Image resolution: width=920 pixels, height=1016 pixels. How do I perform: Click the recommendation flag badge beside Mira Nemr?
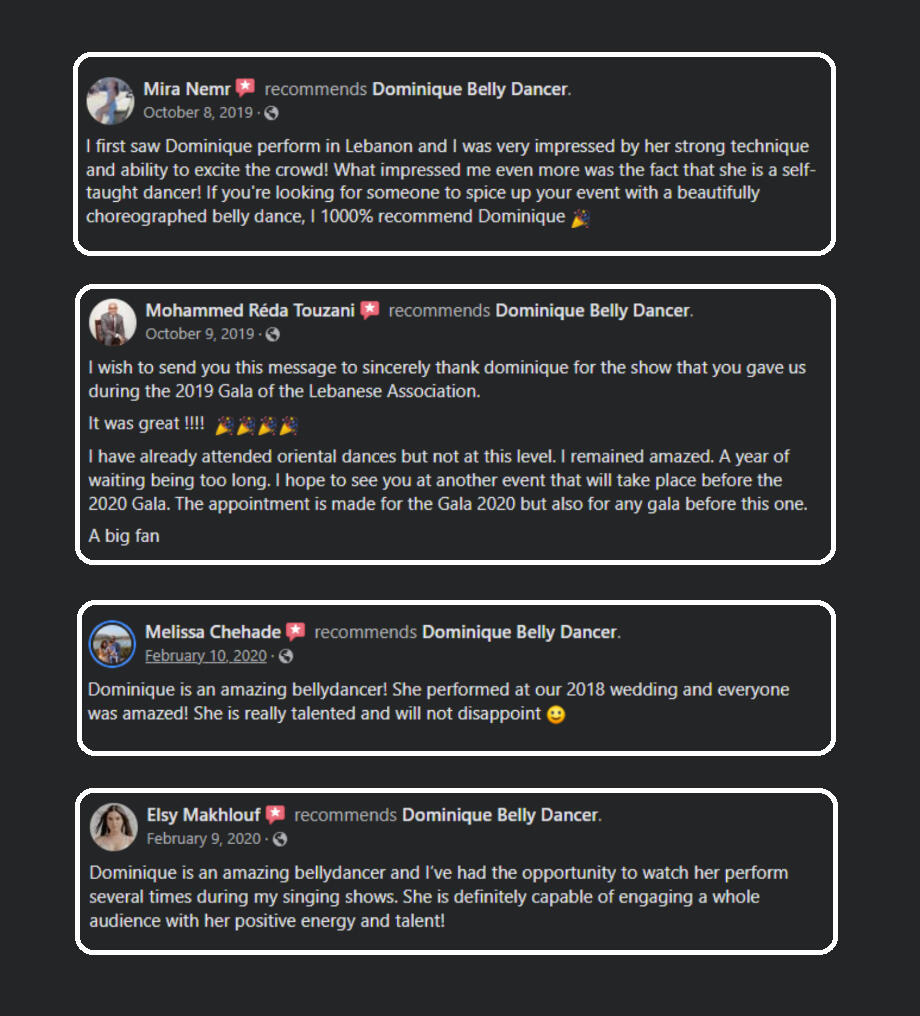click(x=246, y=87)
